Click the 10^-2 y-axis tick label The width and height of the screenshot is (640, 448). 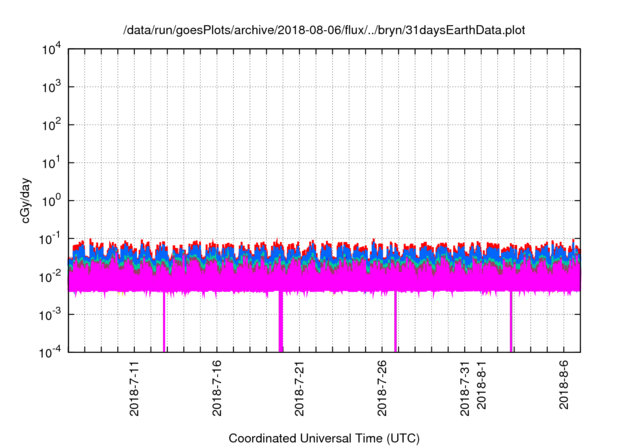50,277
